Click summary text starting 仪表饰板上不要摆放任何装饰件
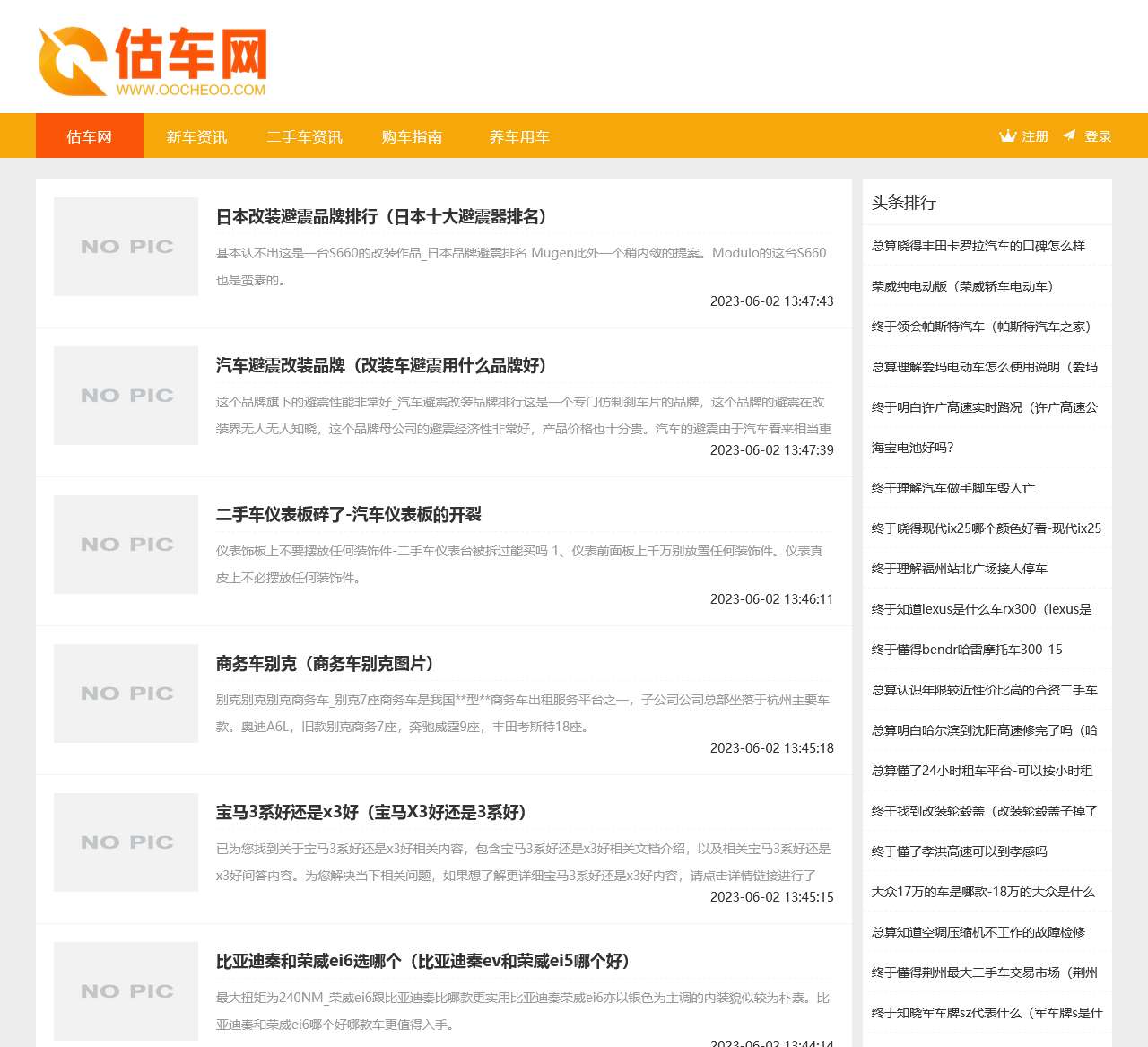Viewport: 1148px width, 1047px height. (x=519, y=564)
